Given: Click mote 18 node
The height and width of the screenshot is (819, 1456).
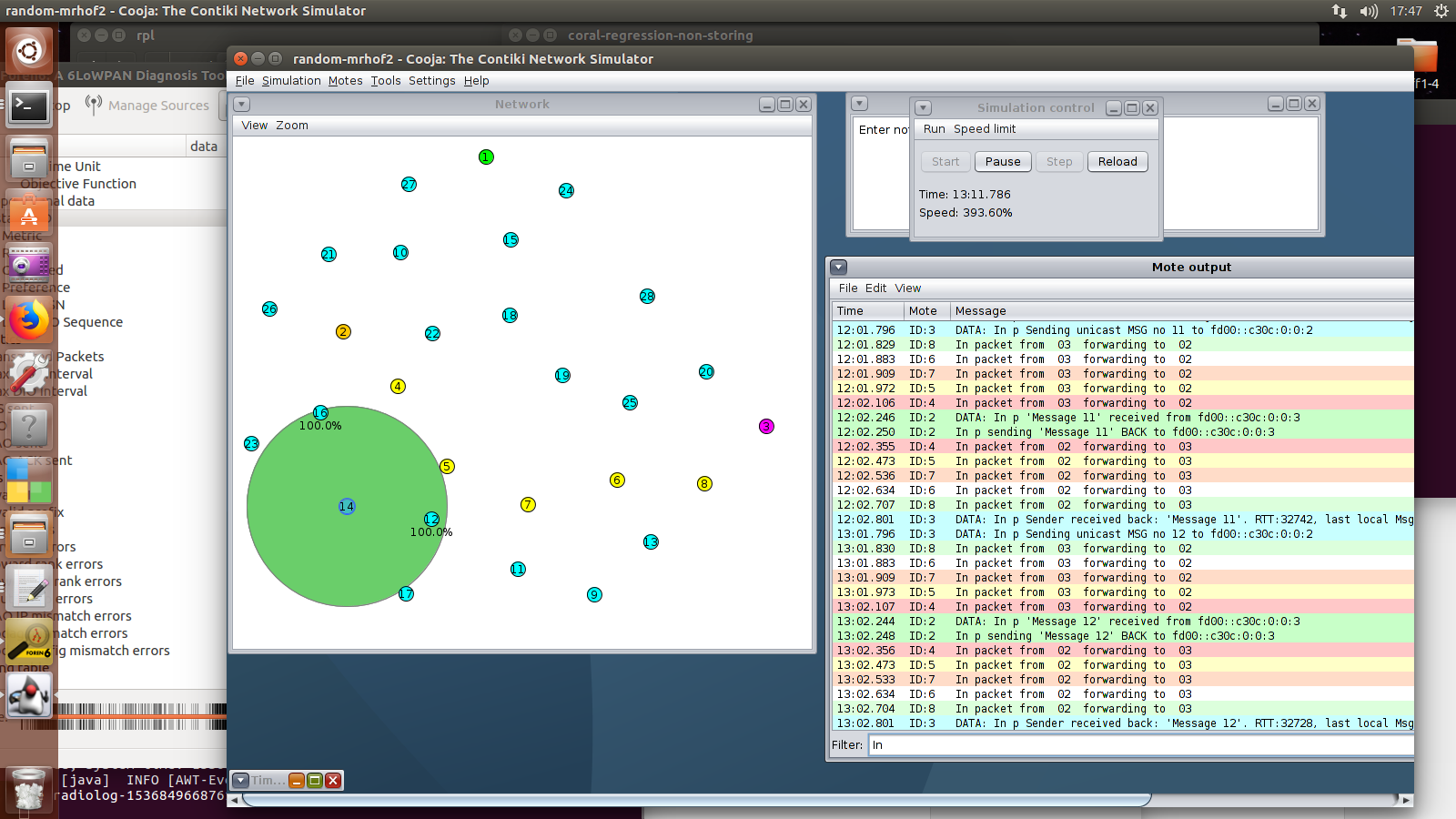Looking at the screenshot, I should click(510, 316).
